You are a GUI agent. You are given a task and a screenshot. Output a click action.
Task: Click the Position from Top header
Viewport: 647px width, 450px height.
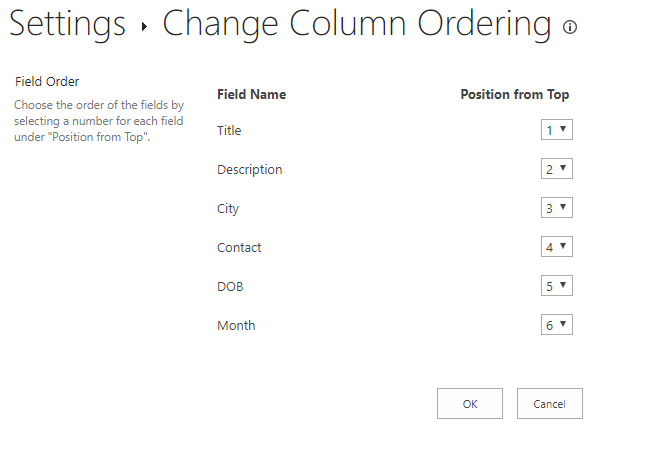[514, 94]
